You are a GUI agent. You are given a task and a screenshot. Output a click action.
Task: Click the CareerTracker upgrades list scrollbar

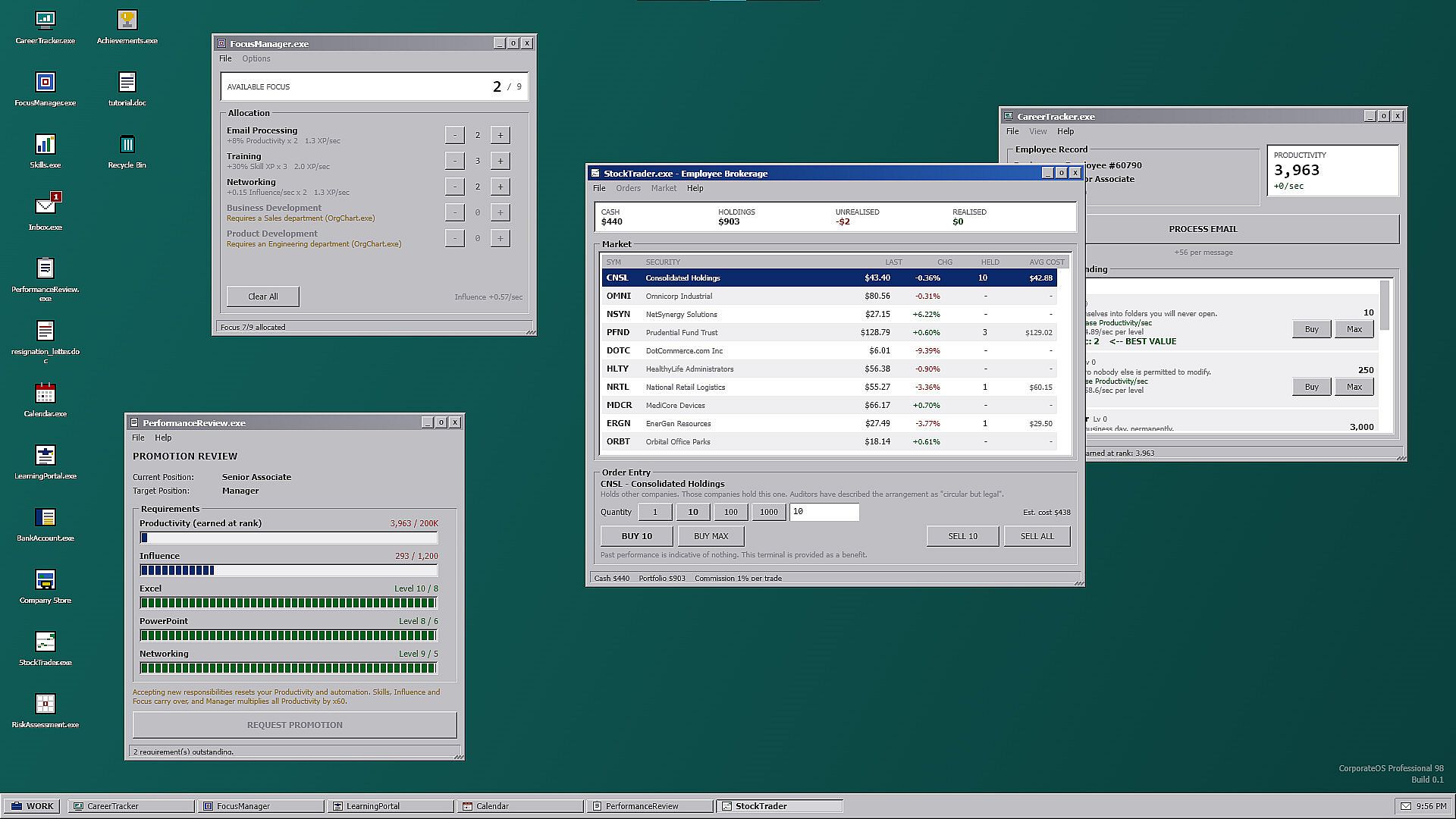(x=1385, y=355)
